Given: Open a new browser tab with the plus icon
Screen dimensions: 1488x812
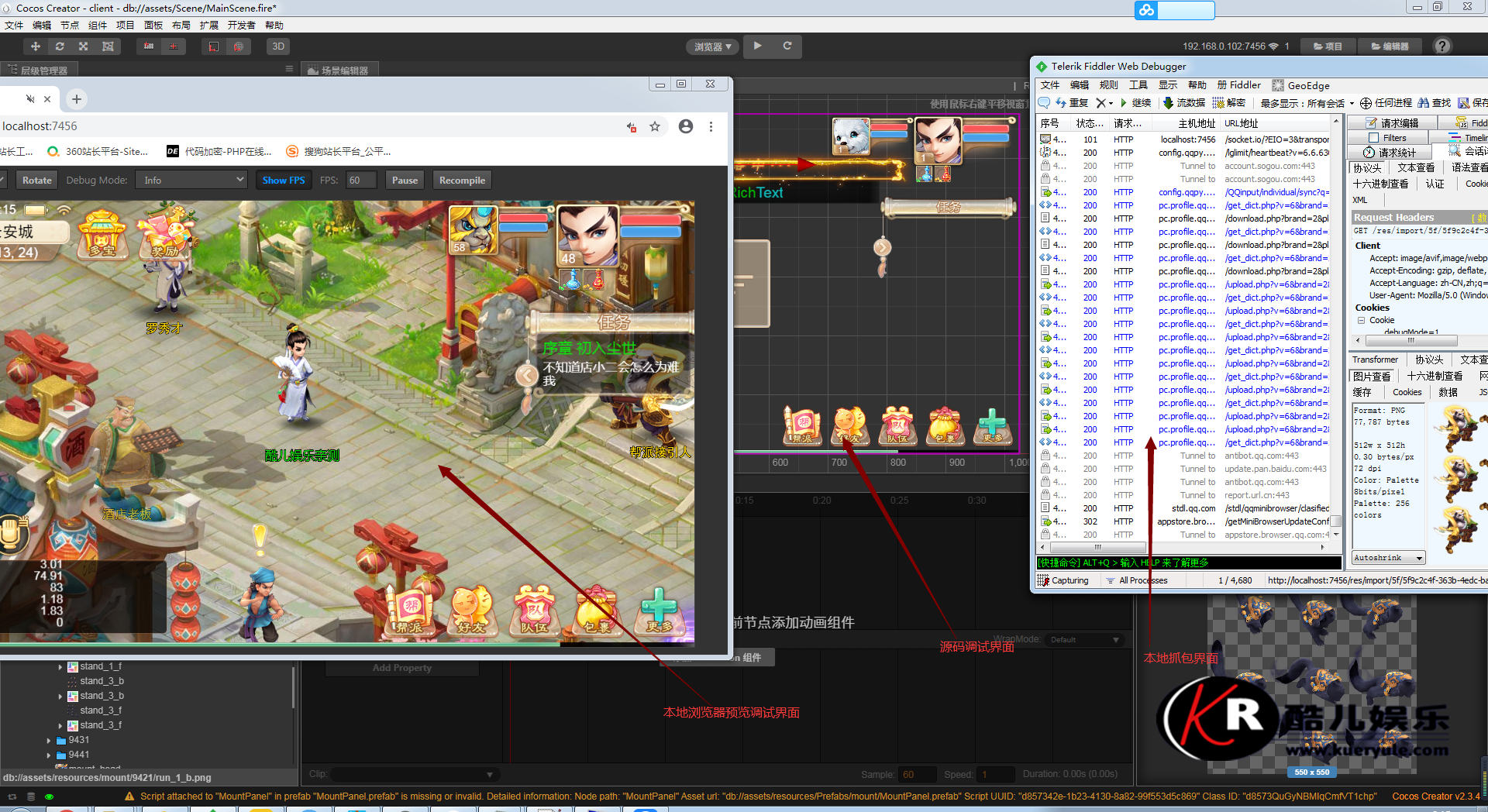Looking at the screenshot, I should pyautogui.click(x=76, y=99).
